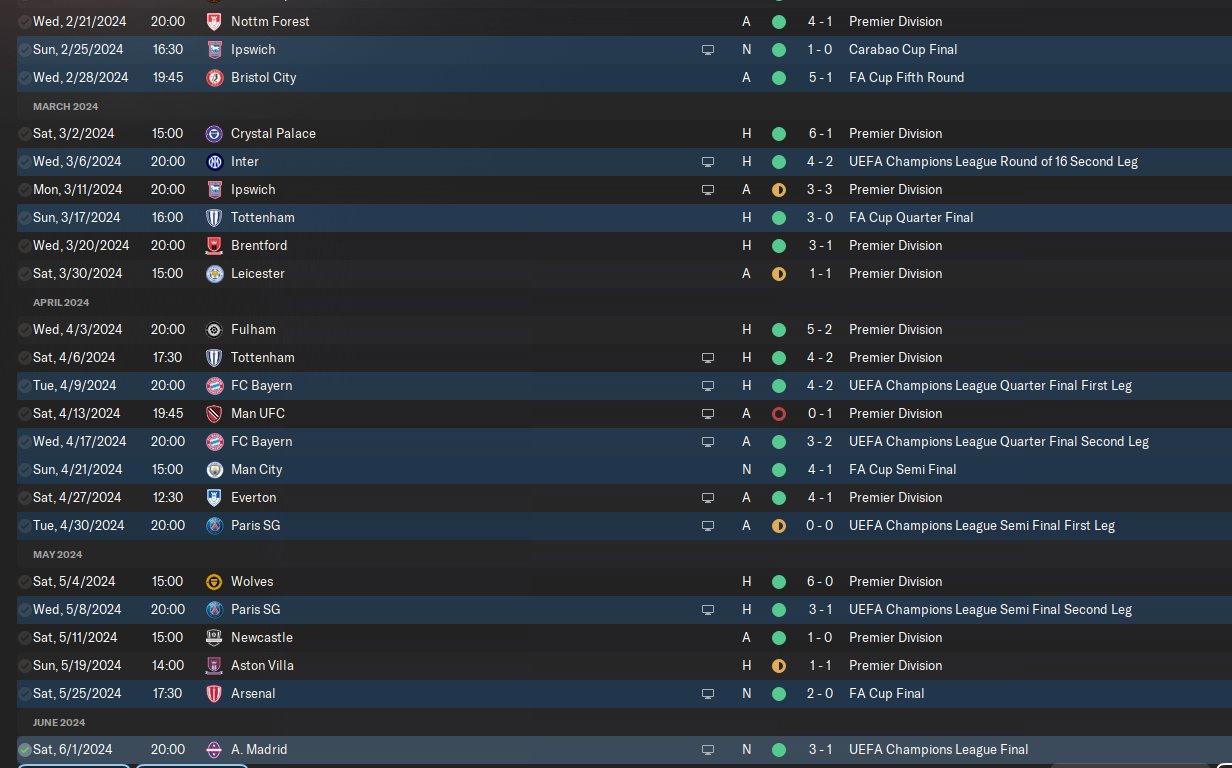Viewport: 1232px width, 768px height.
Task: Click the Arsenal club badge
Action: point(213,693)
